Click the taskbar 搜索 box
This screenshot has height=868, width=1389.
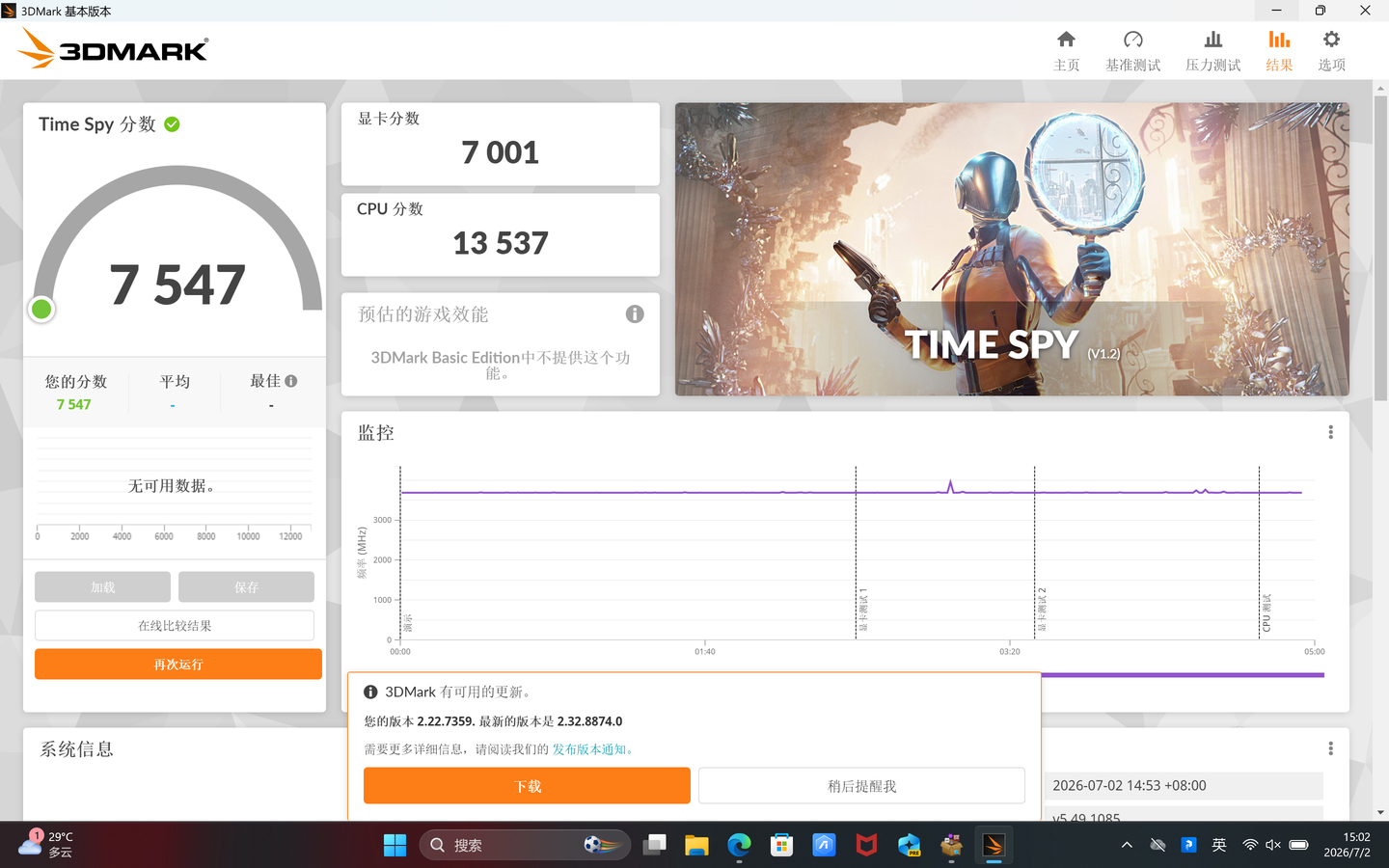click(525, 845)
